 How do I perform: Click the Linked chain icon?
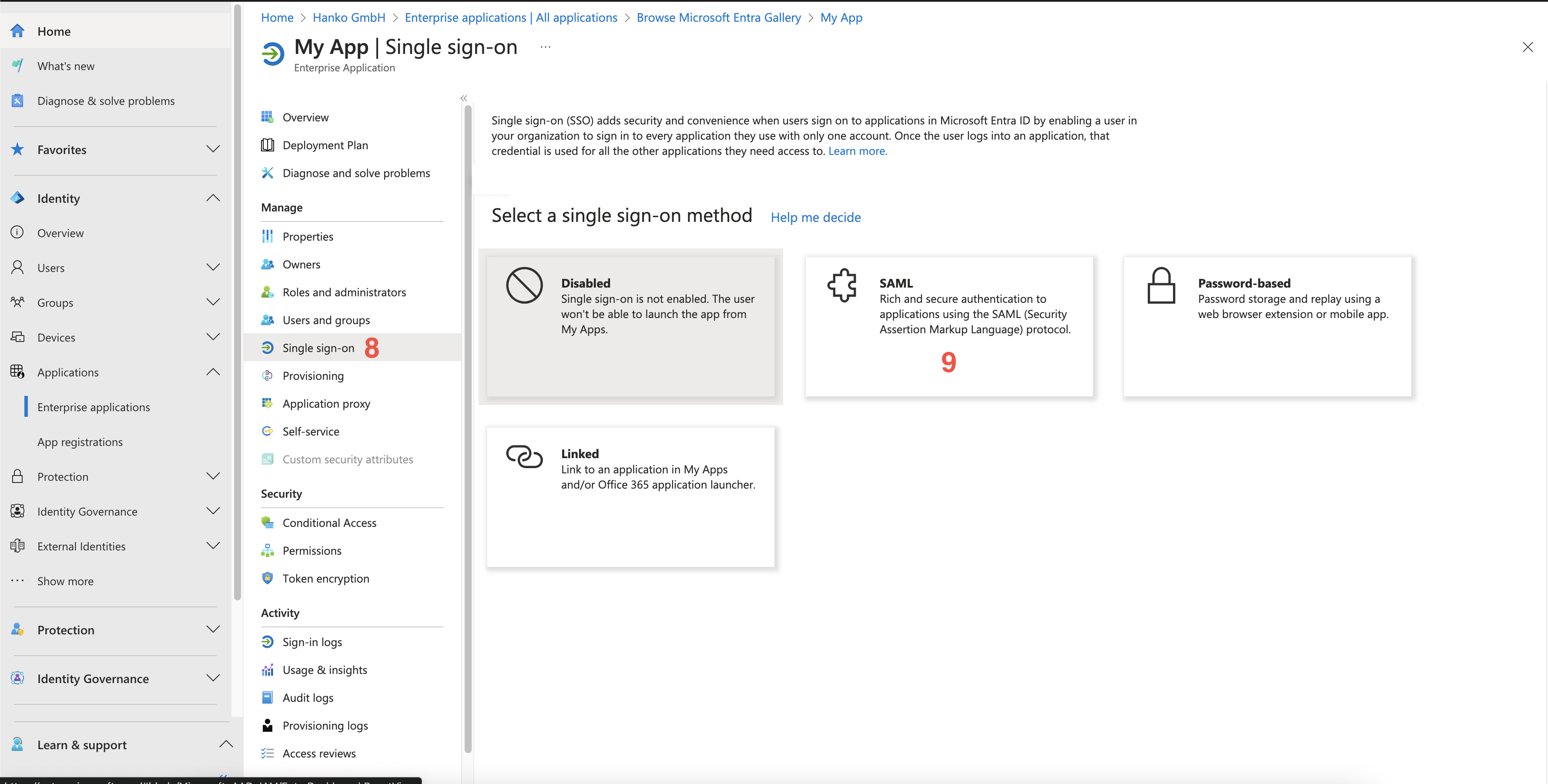click(524, 456)
